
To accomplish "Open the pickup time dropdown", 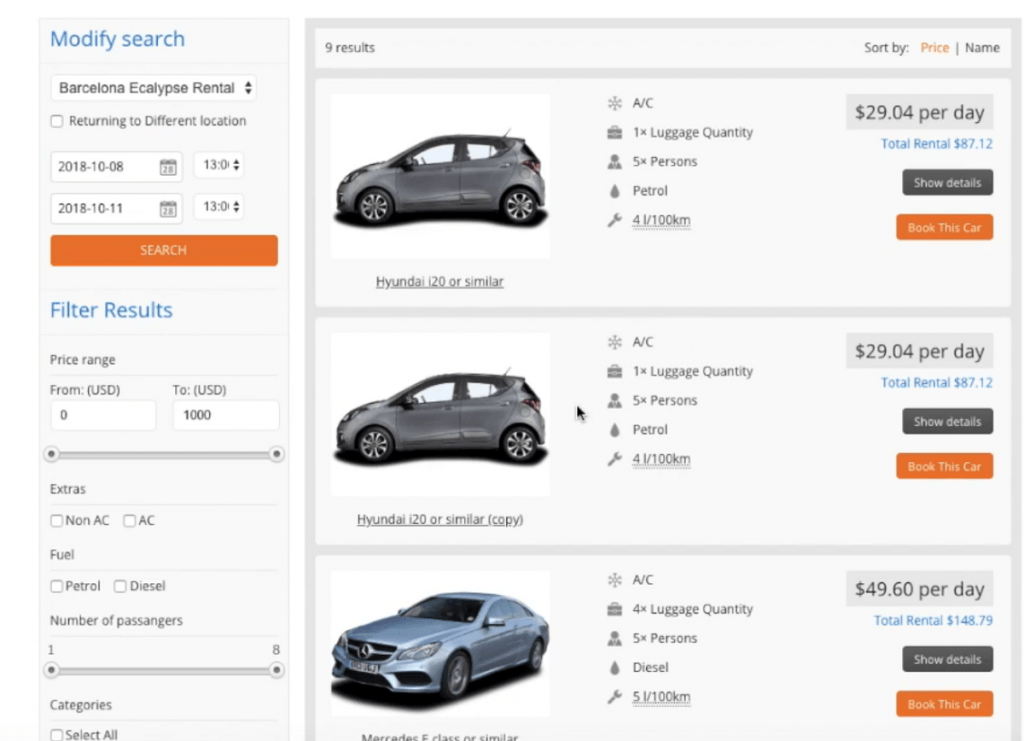I will coord(219,166).
